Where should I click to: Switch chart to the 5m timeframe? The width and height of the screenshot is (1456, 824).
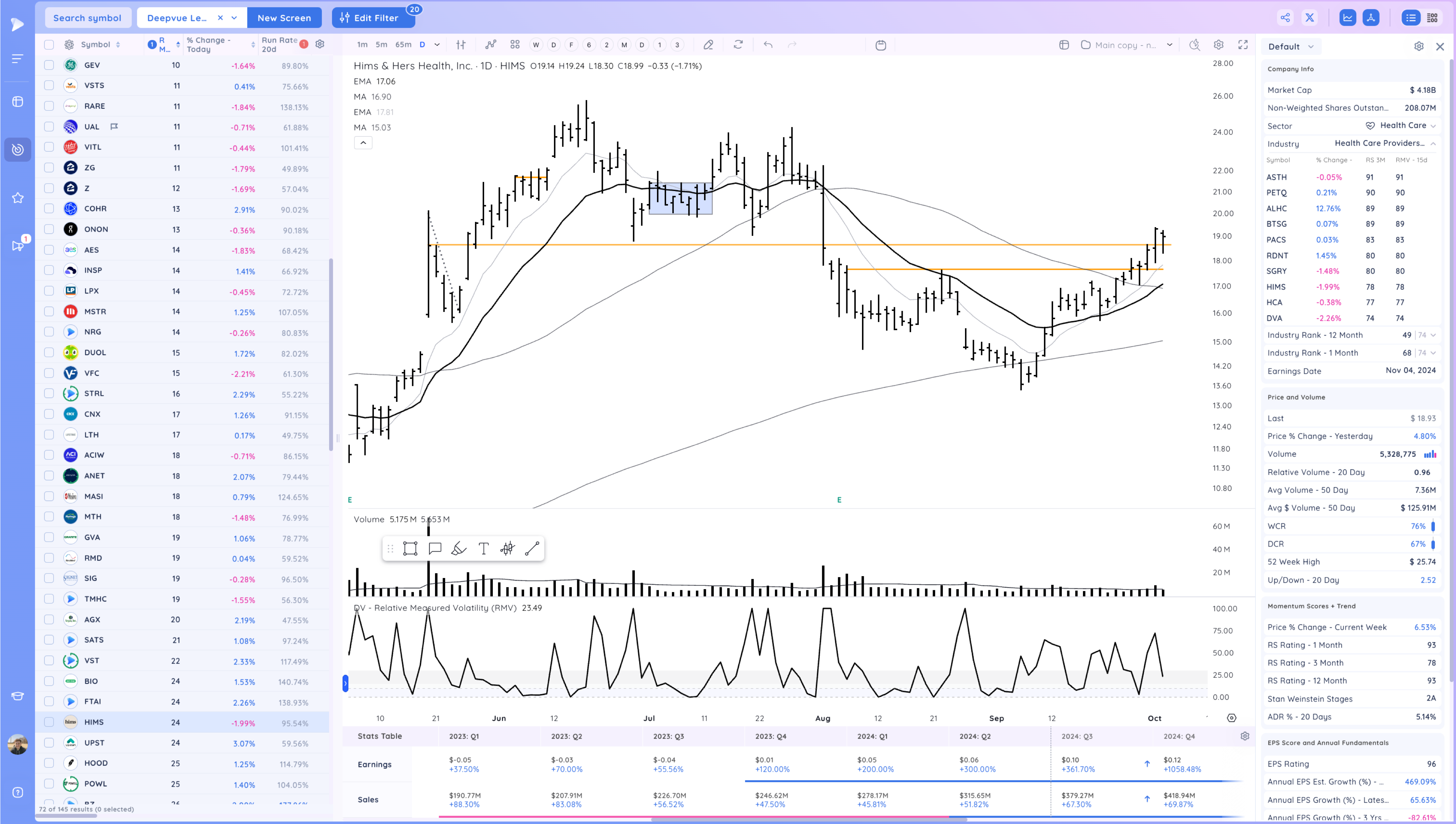coord(381,45)
